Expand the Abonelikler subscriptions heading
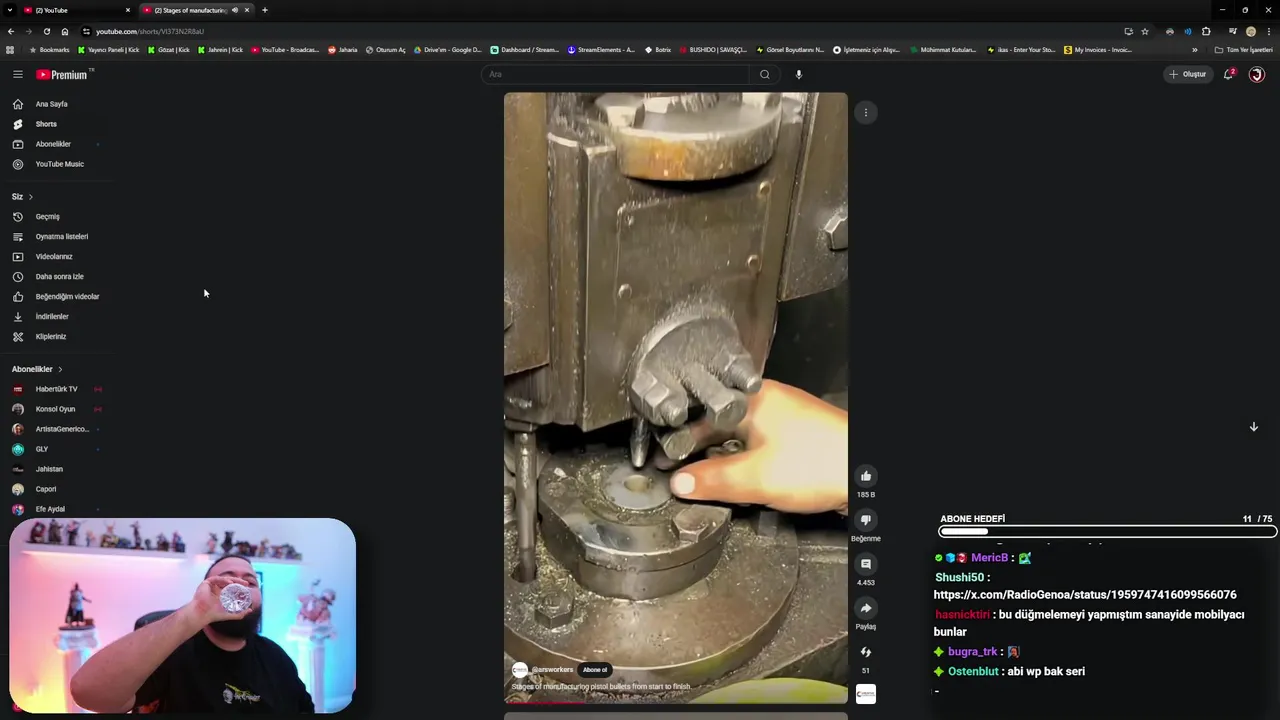The image size is (1280, 720). tap(37, 369)
